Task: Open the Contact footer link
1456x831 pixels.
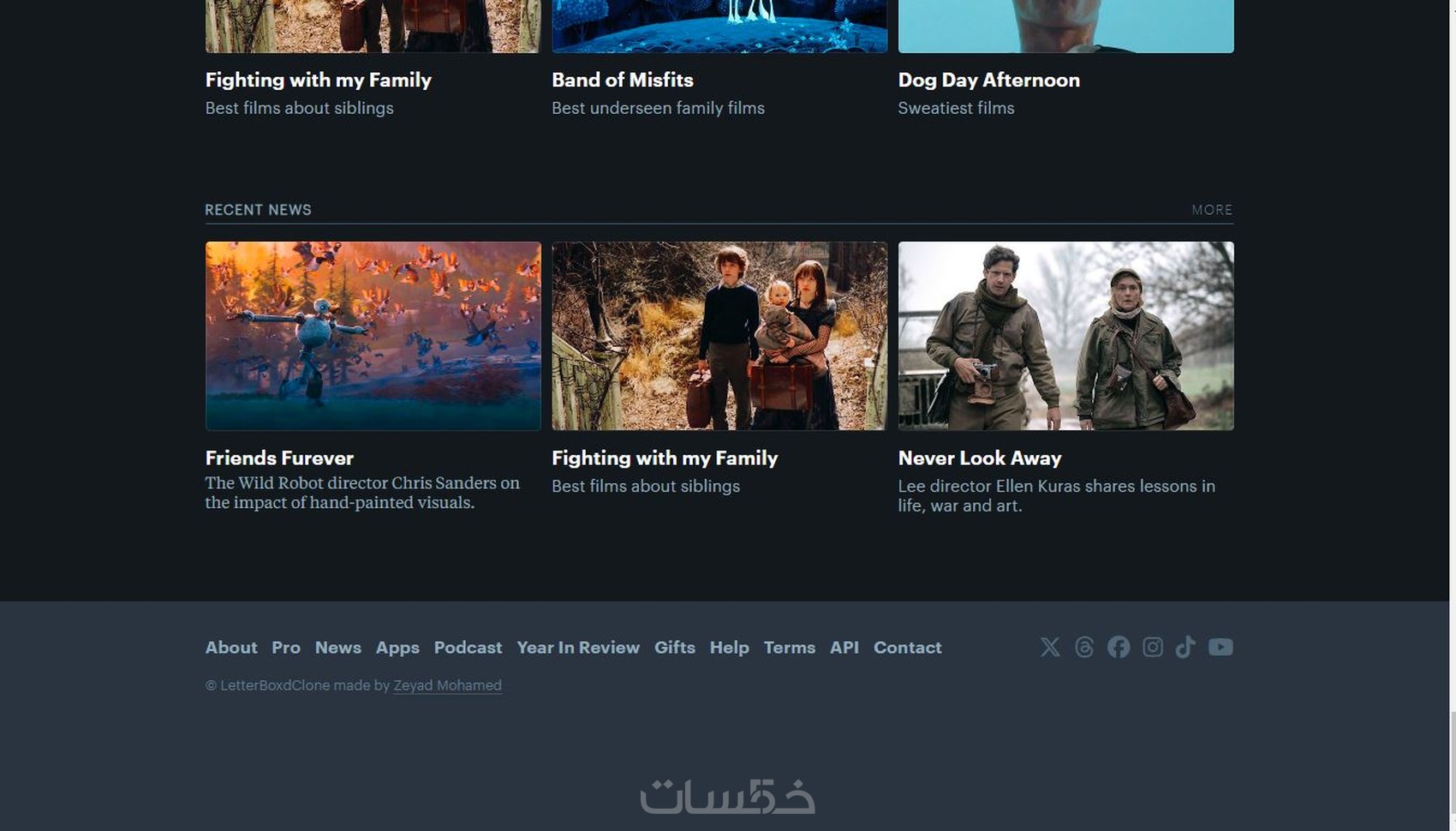Action: click(908, 648)
